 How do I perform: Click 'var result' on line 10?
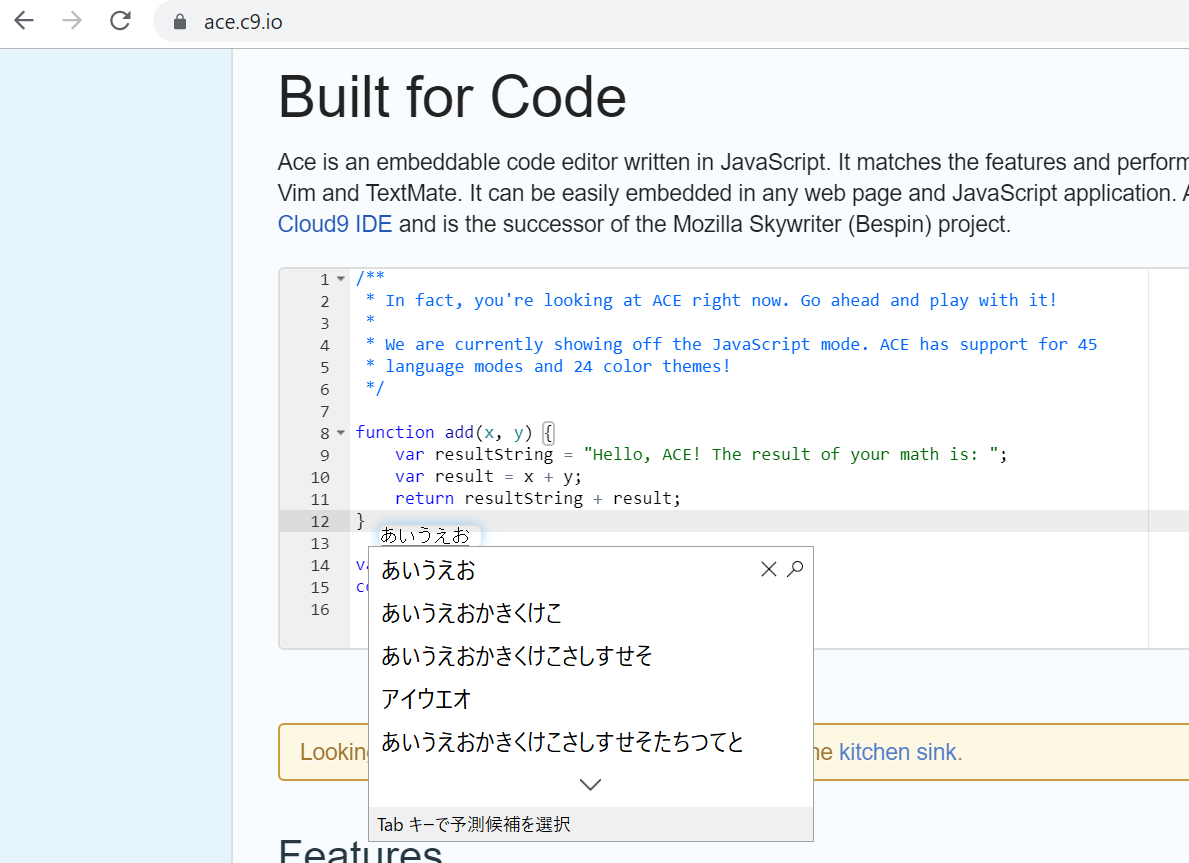pyautogui.click(x=444, y=476)
